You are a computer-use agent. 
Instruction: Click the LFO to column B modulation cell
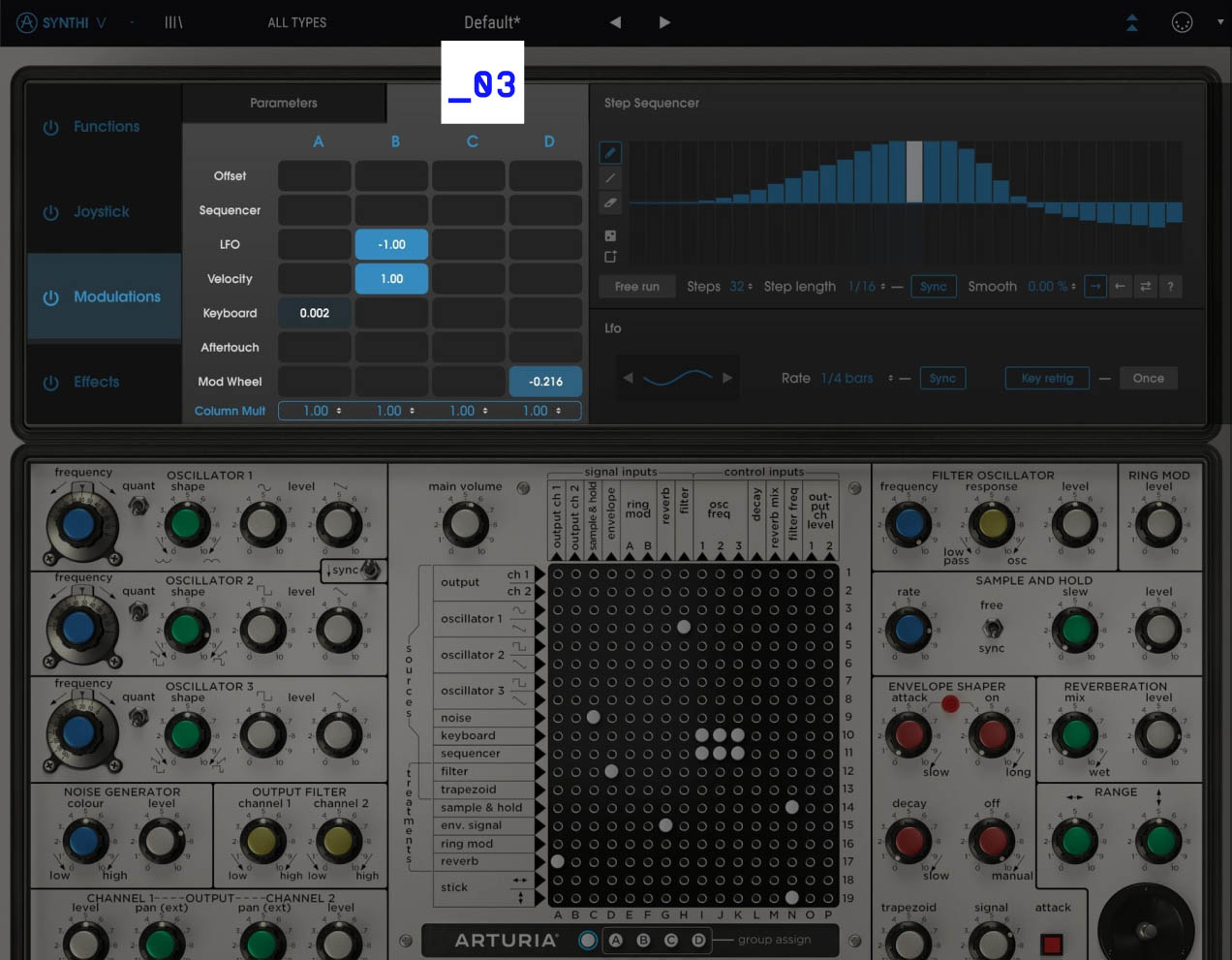pos(391,245)
